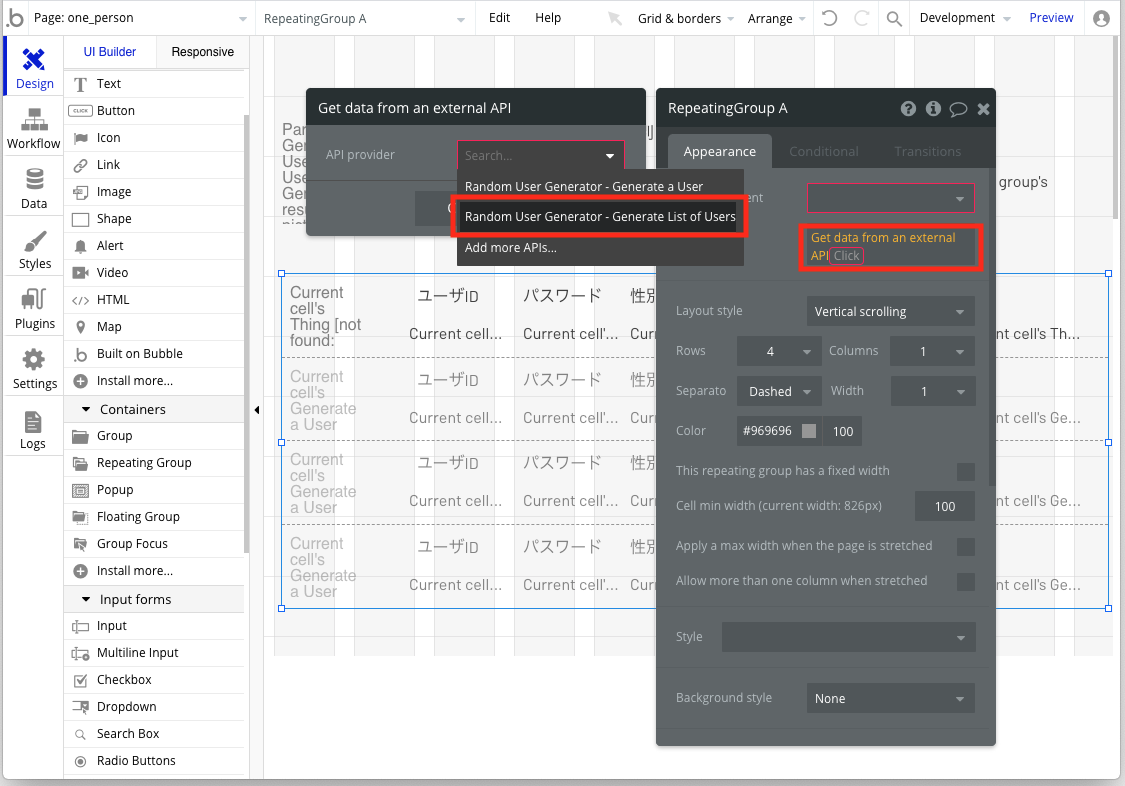Open the Rows dropdown showing 4
Image resolution: width=1125 pixels, height=786 pixels.
click(778, 351)
